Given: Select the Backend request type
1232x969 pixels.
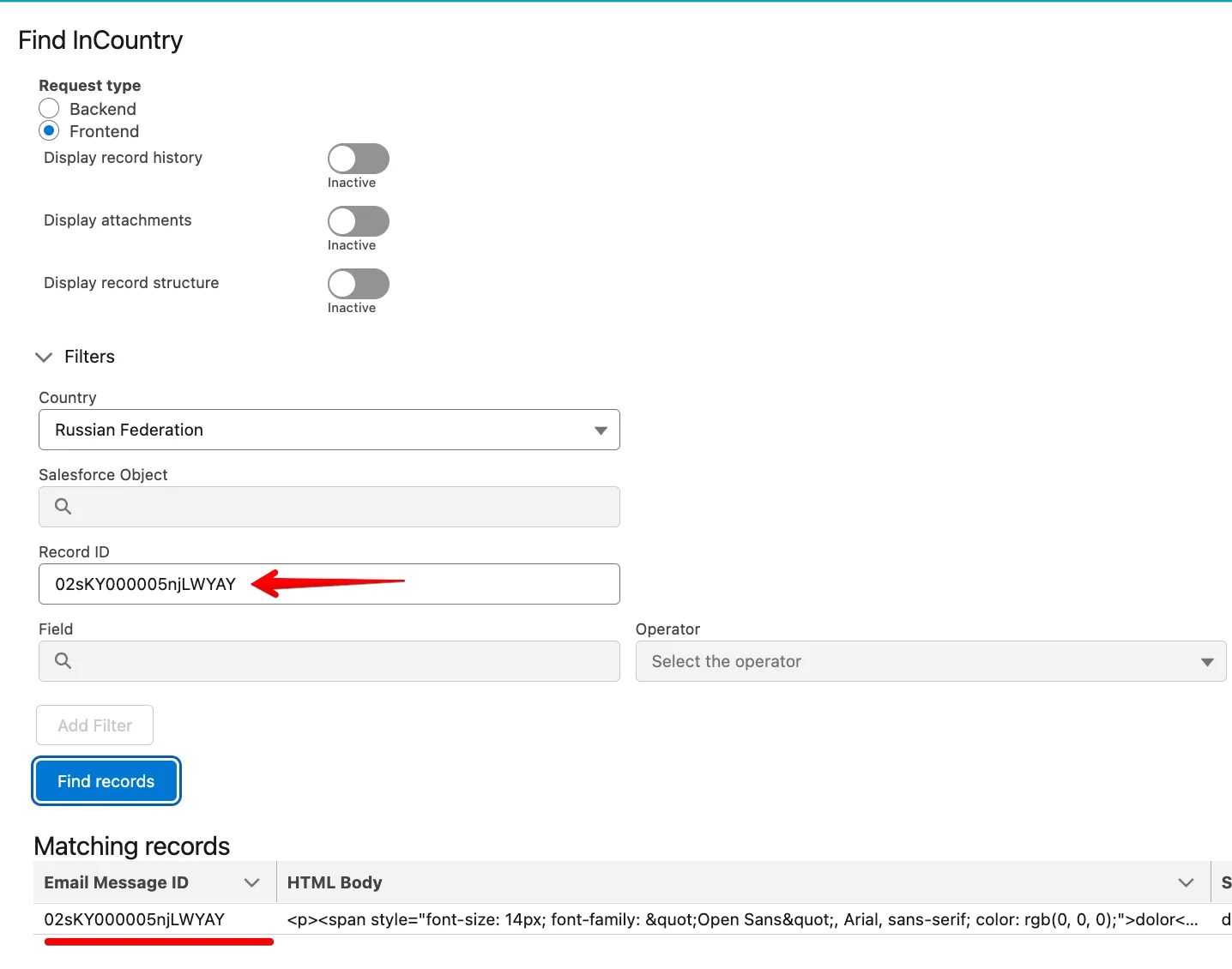Looking at the screenshot, I should coord(50,109).
